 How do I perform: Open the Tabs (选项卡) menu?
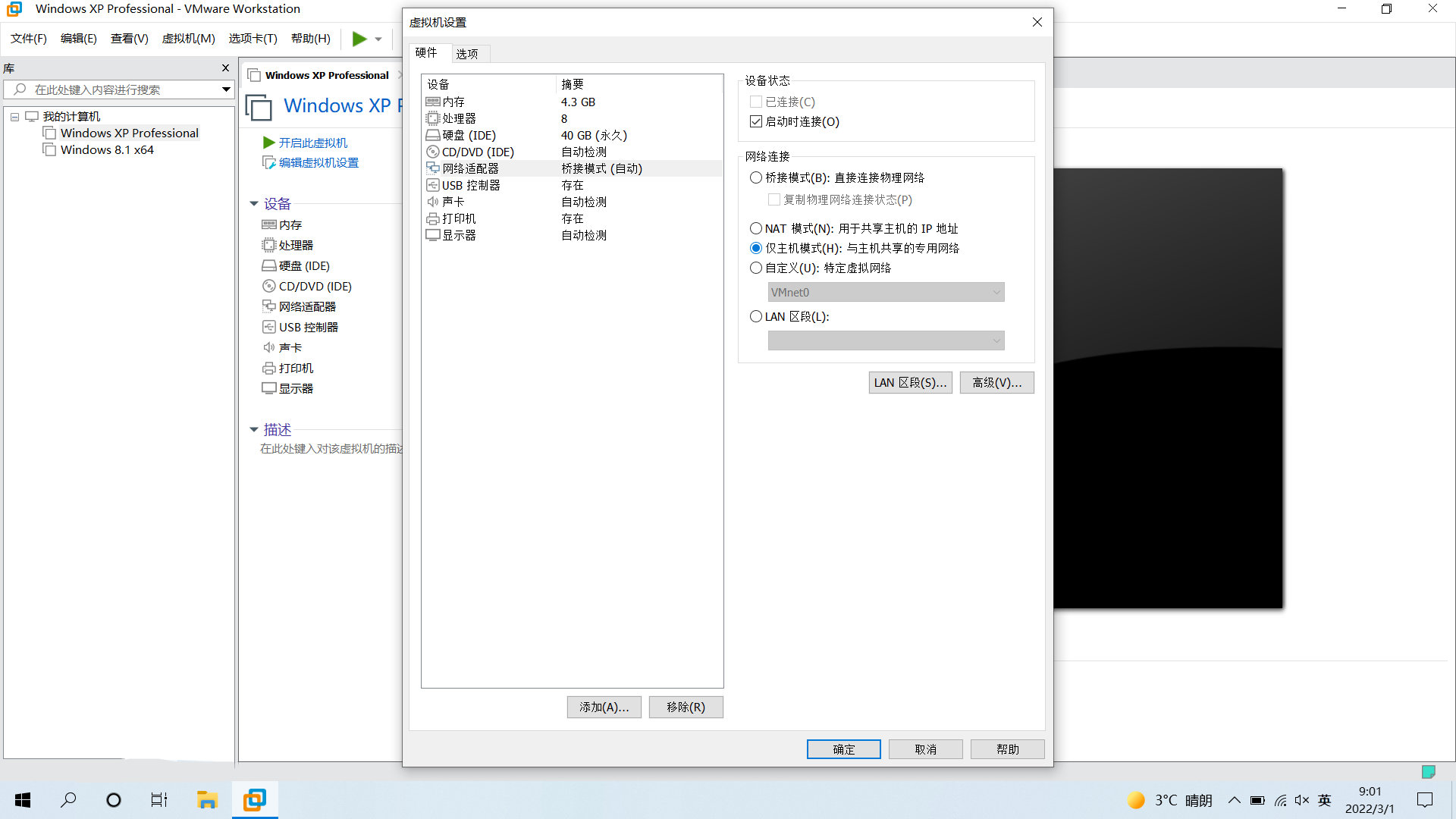253,39
